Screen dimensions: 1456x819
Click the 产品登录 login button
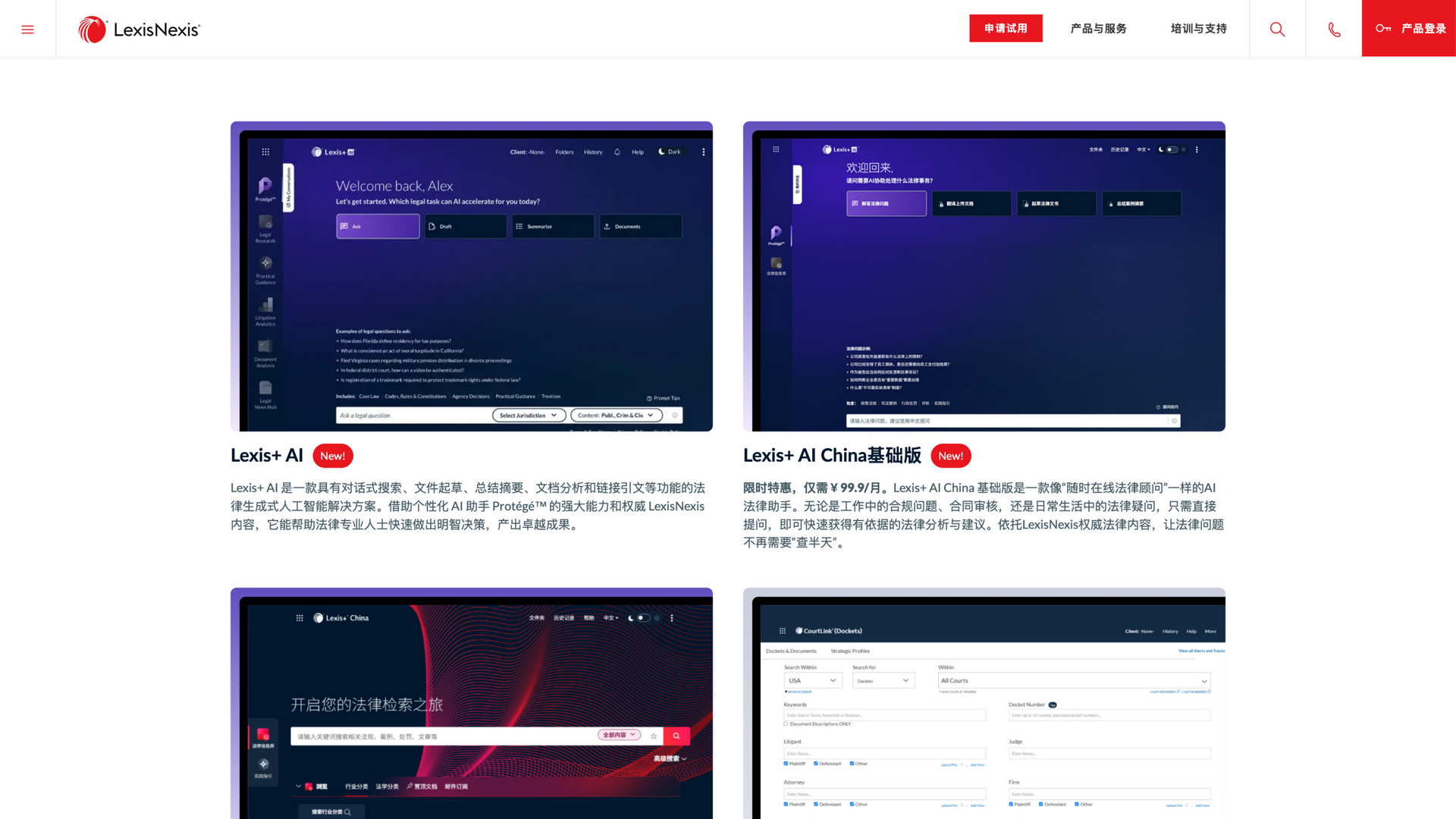tap(1409, 28)
